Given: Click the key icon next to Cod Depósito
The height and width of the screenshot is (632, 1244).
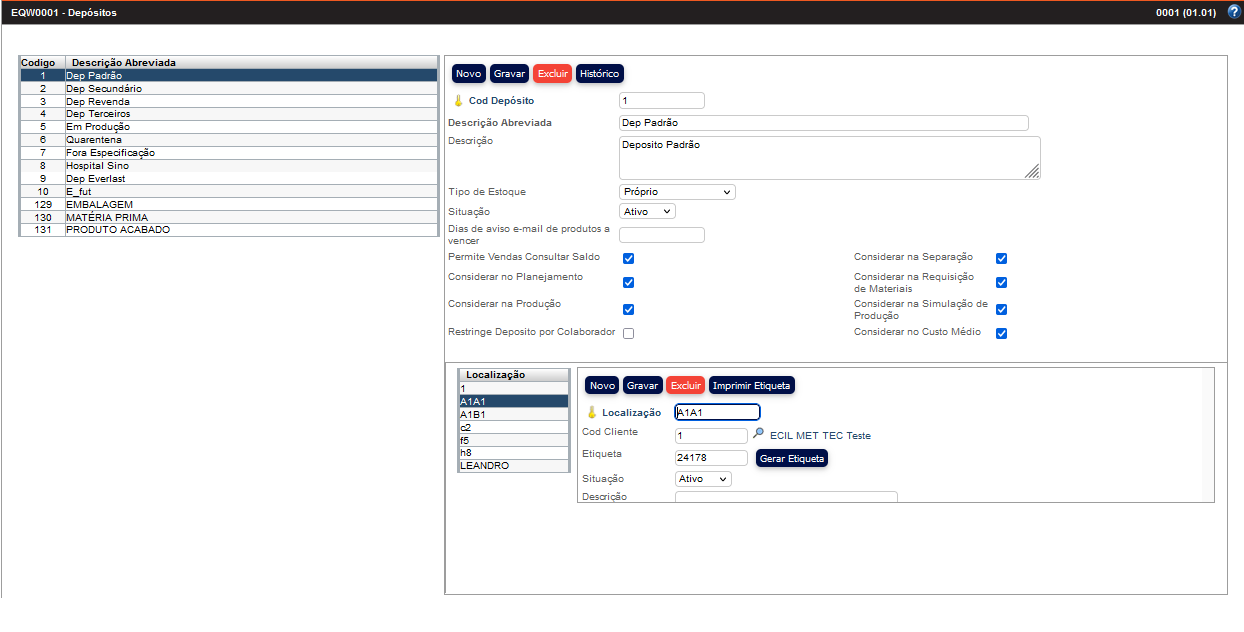Looking at the screenshot, I should point(459,101).
